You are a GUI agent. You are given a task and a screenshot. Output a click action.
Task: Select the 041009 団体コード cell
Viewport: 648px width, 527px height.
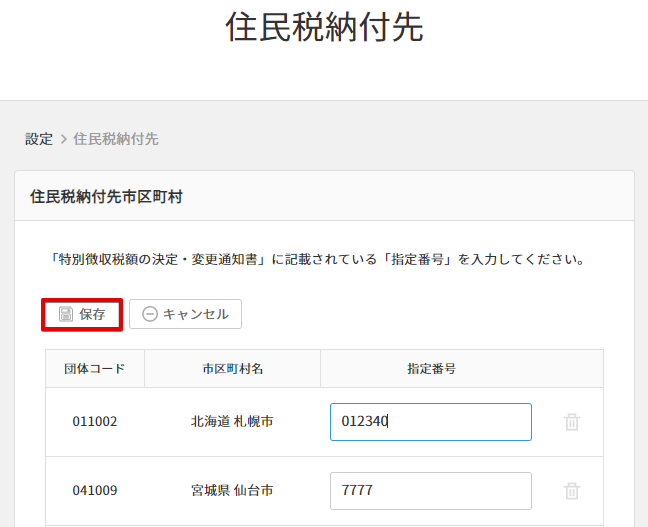tap(95, 491)
